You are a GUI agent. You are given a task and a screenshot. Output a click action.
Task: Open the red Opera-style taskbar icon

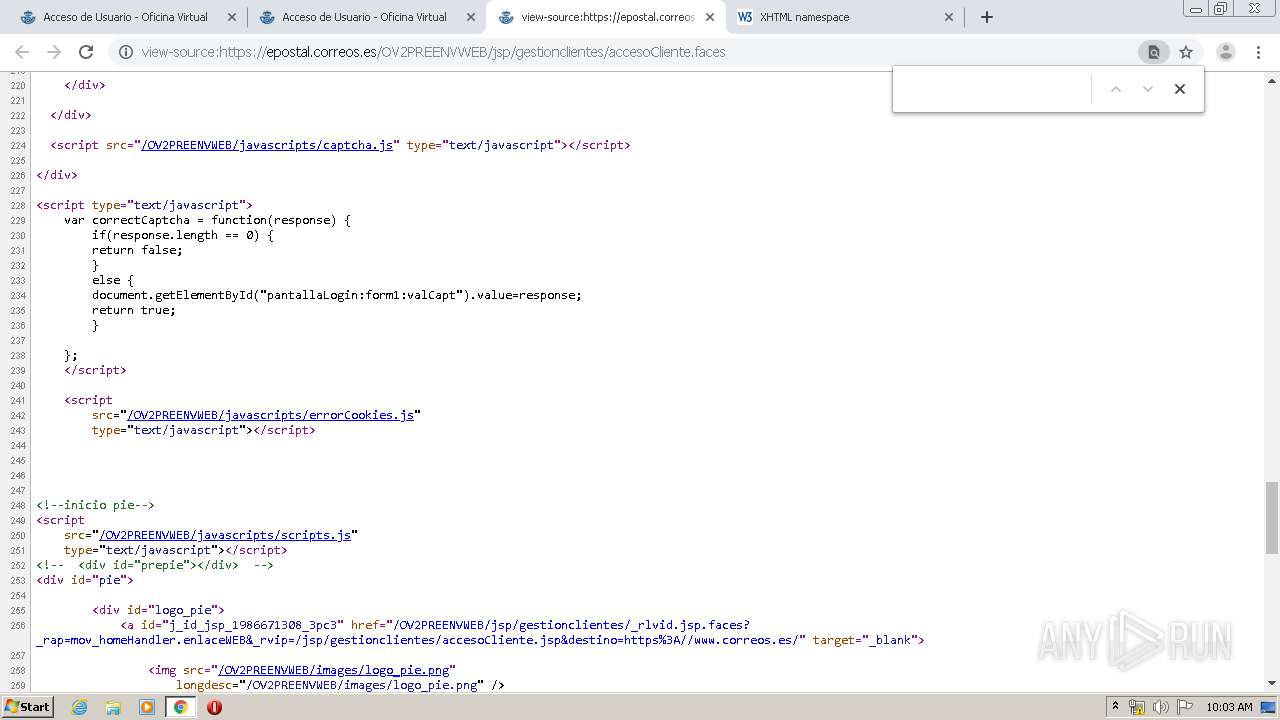(x=214, y=707)
